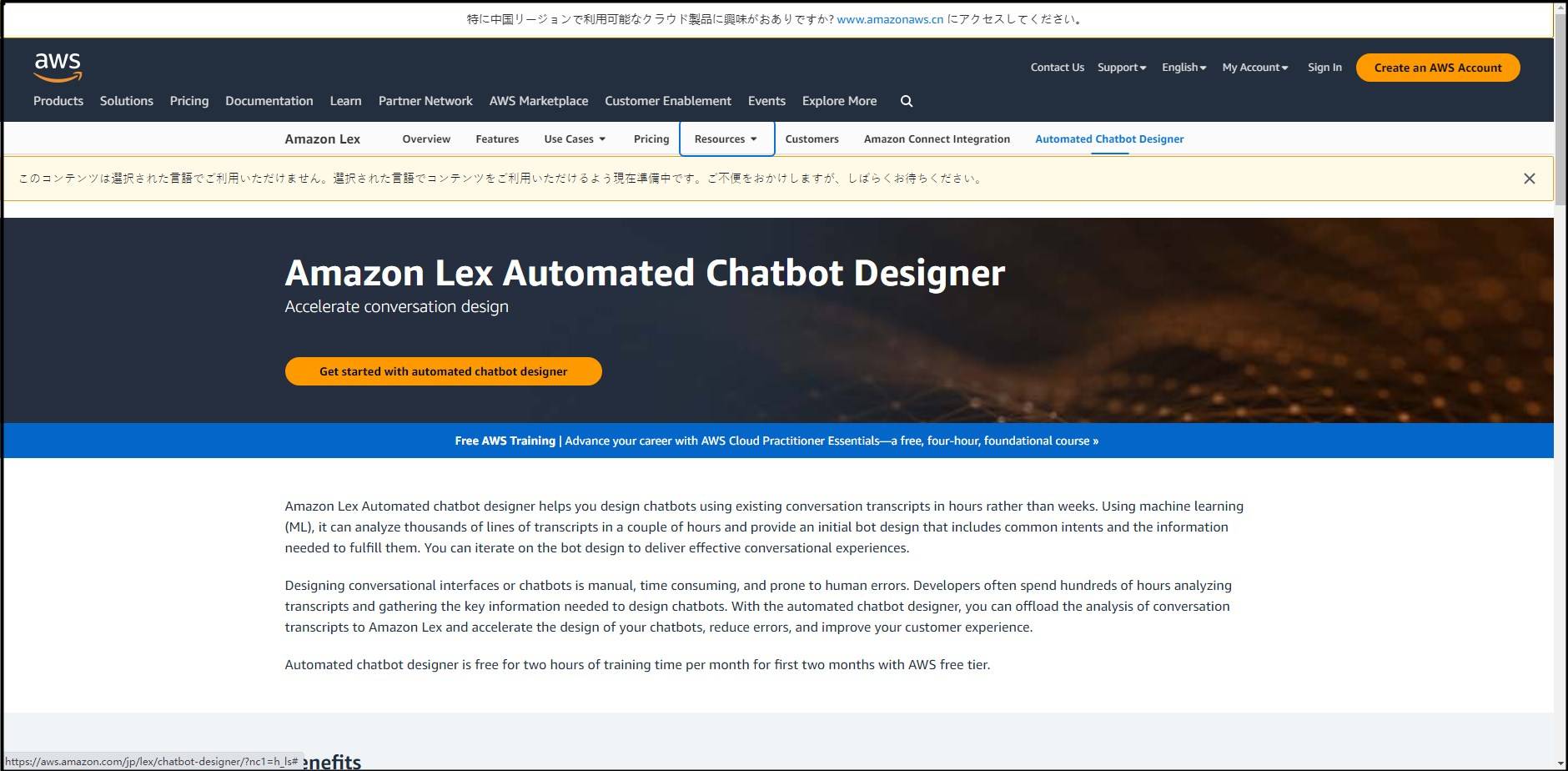Open the Learn menu
1568x771 pixels.
pyautogui.click(x=345, y=101)
